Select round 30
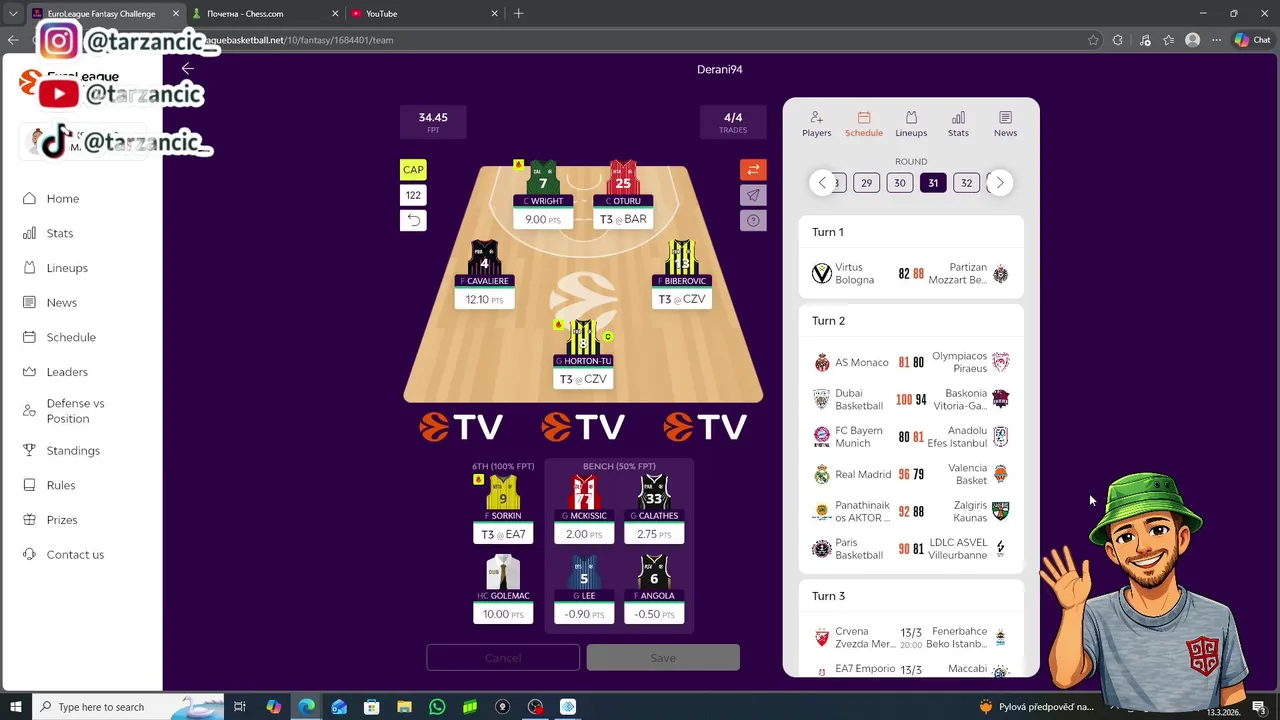1280x720 pixels. (x=900, y=183)
